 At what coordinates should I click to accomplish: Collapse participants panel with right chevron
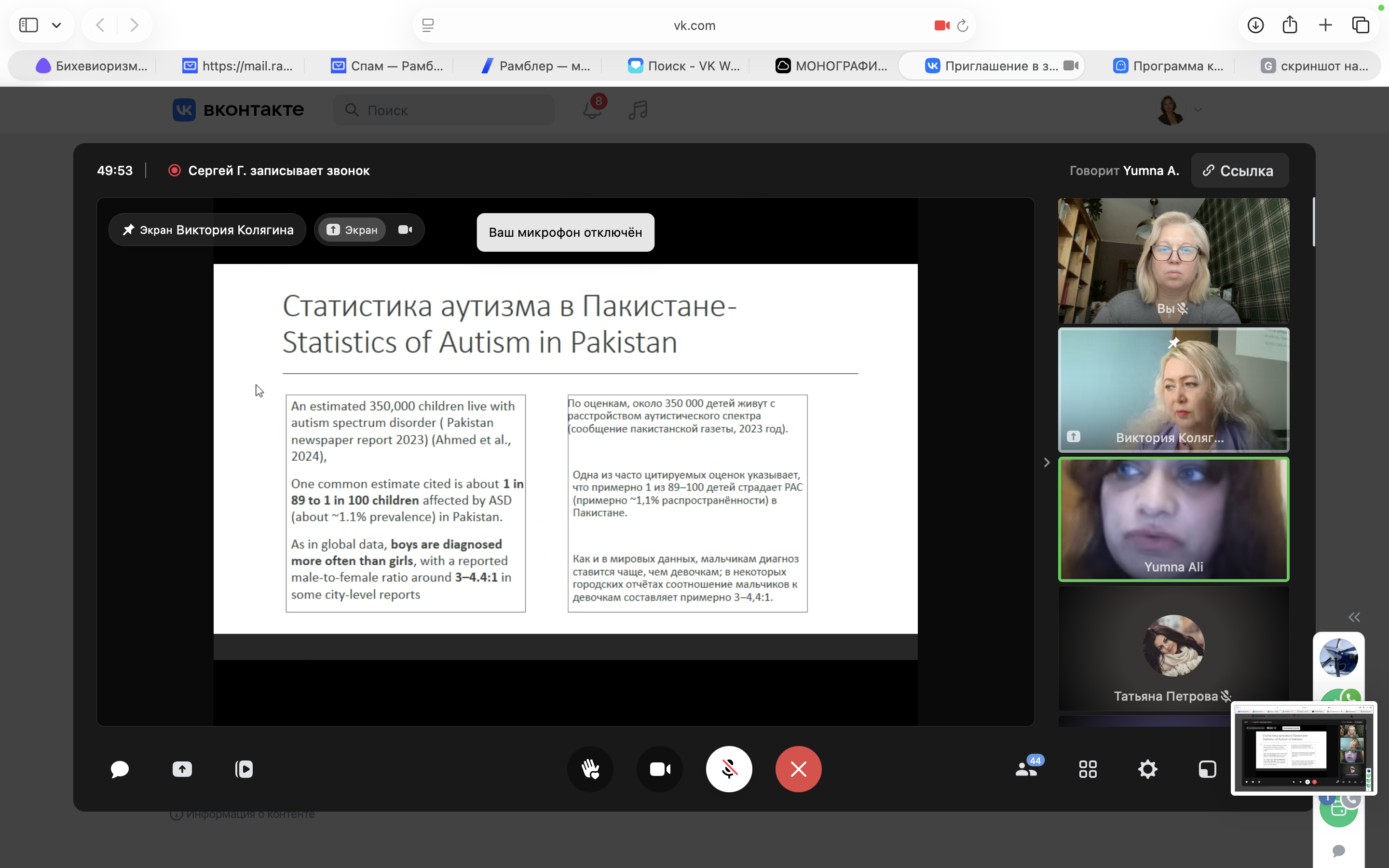(x=1047, y=463)
